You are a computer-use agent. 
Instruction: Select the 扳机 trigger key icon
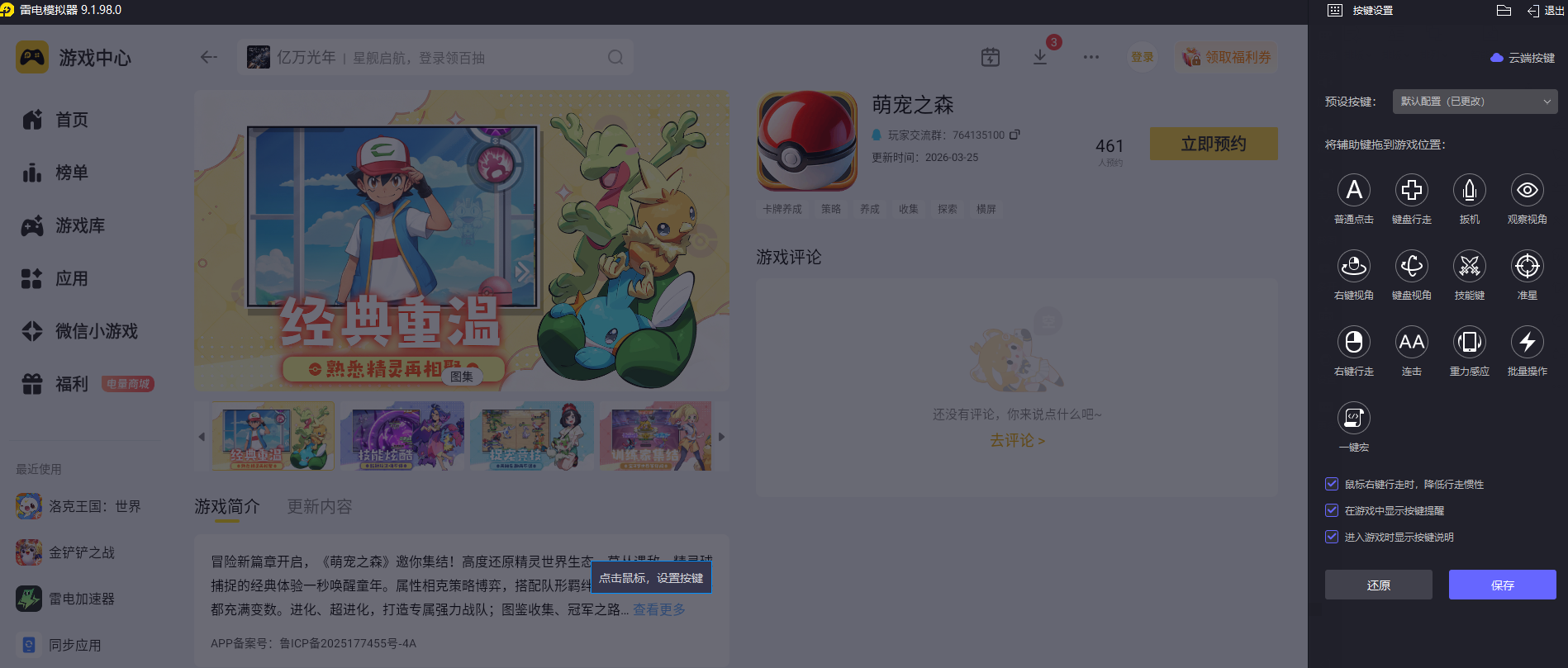pos(1469,190)
